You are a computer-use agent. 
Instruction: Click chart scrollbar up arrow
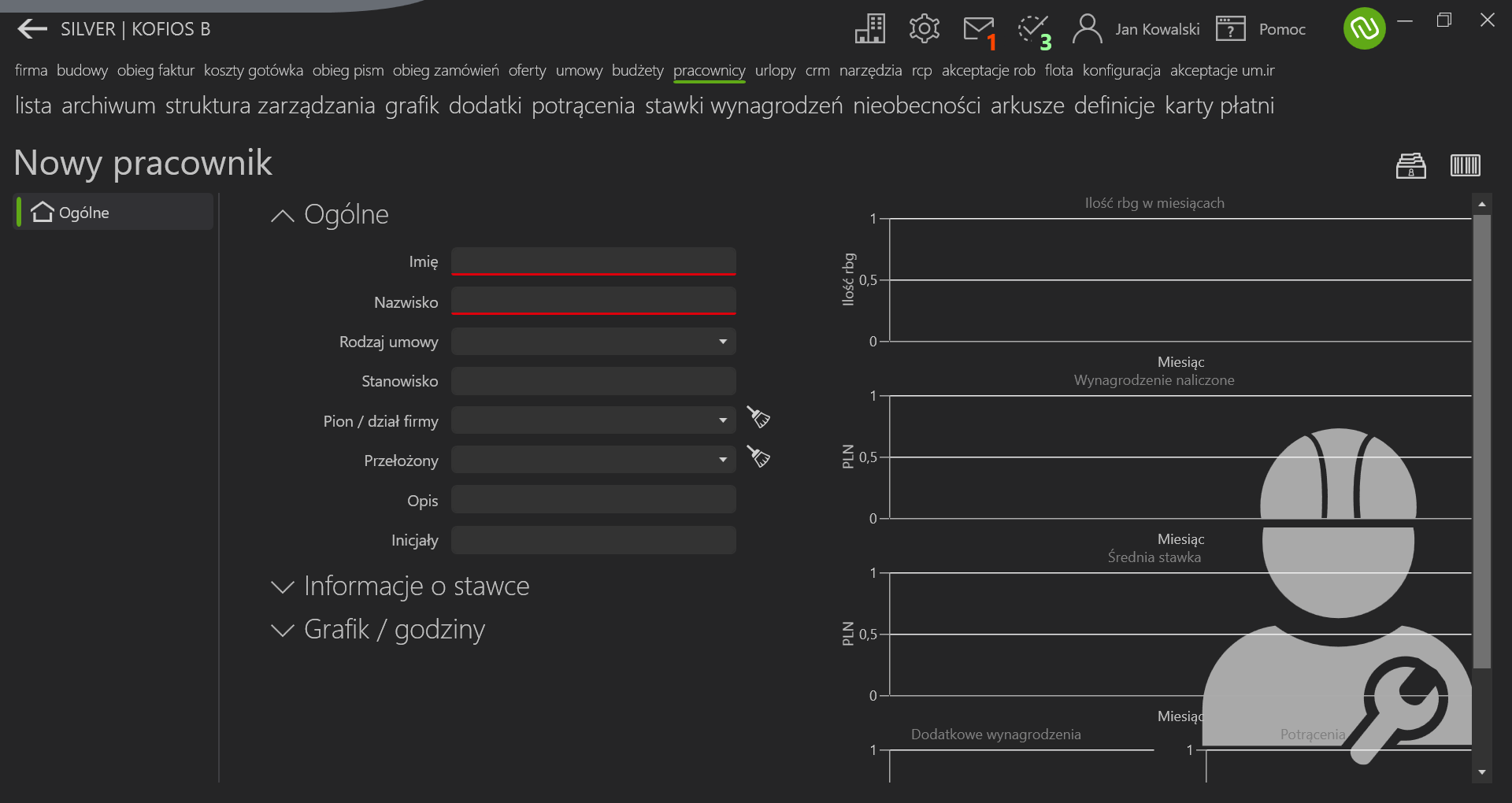click(x=1482, y=204)
